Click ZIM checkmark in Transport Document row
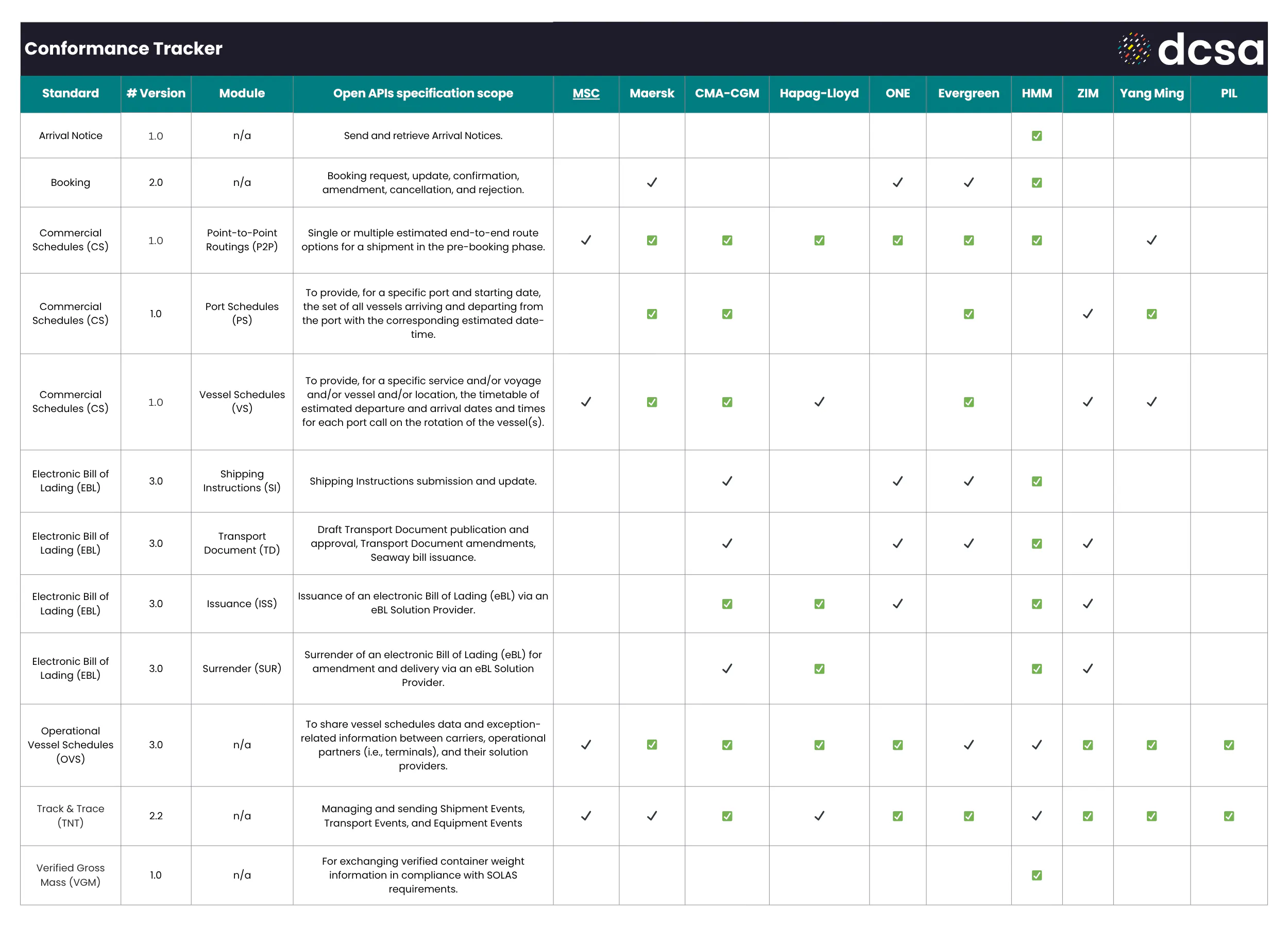1288x927 pixels. click(x=1088, y=544)
